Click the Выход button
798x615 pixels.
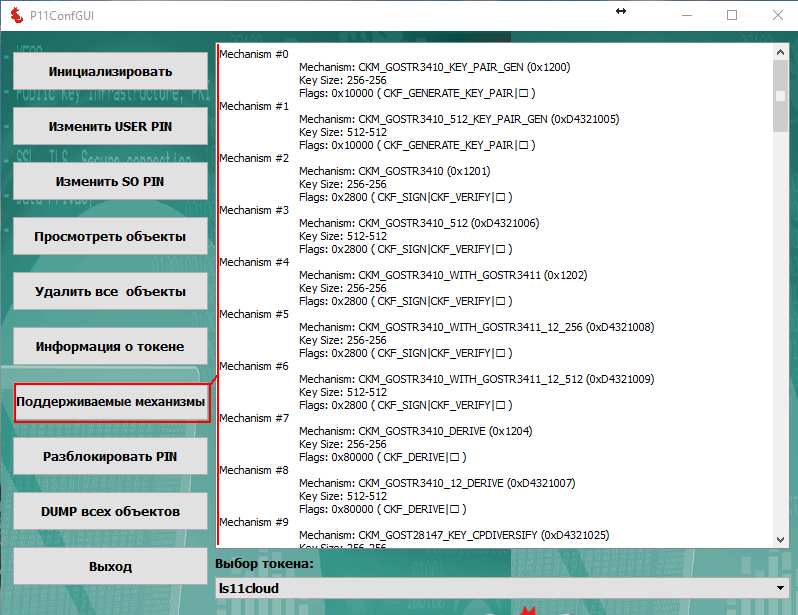coord(110,566)
